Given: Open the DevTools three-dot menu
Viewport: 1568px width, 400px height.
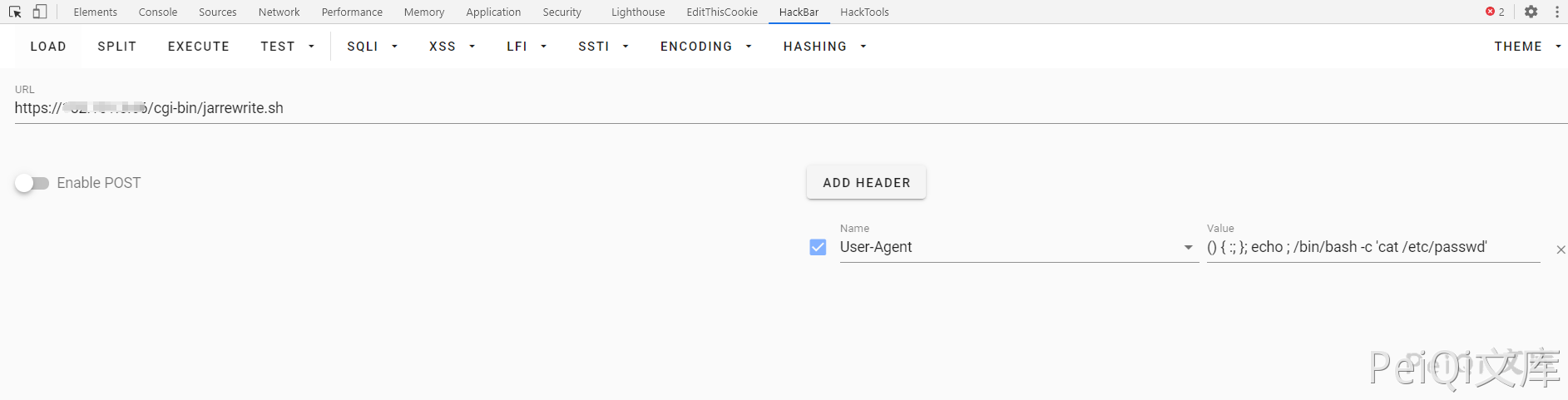Looking at the screenshot, I should click(x=1556, y=12).
